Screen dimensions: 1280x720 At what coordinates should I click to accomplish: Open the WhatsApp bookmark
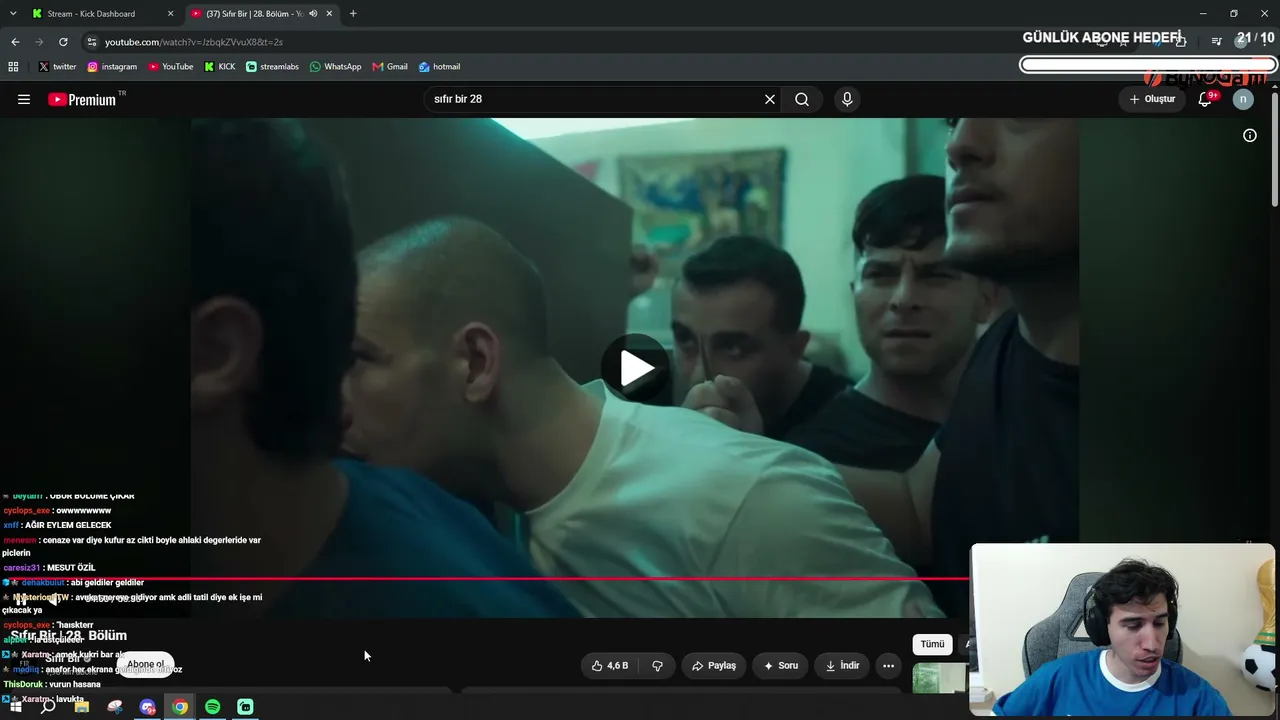[x=336, y=67]
